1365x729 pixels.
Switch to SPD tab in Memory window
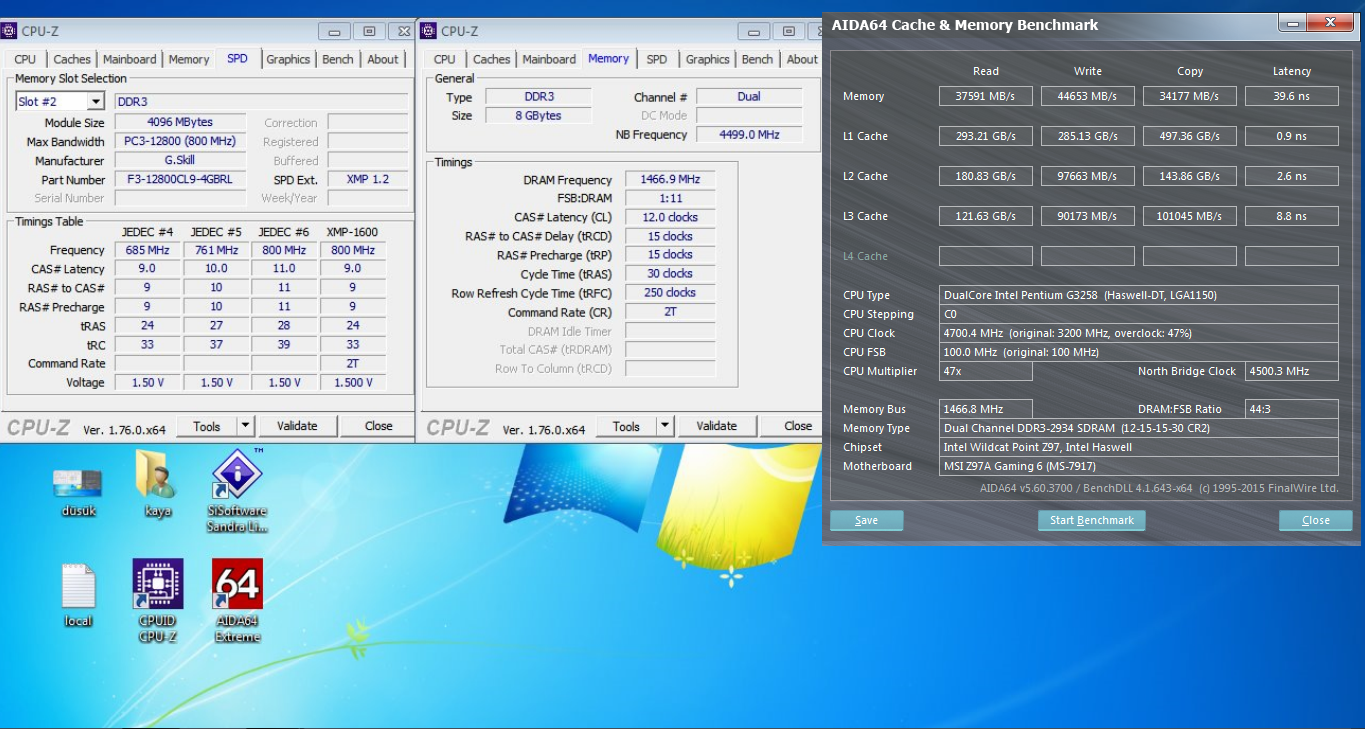[x=657, y=59]
